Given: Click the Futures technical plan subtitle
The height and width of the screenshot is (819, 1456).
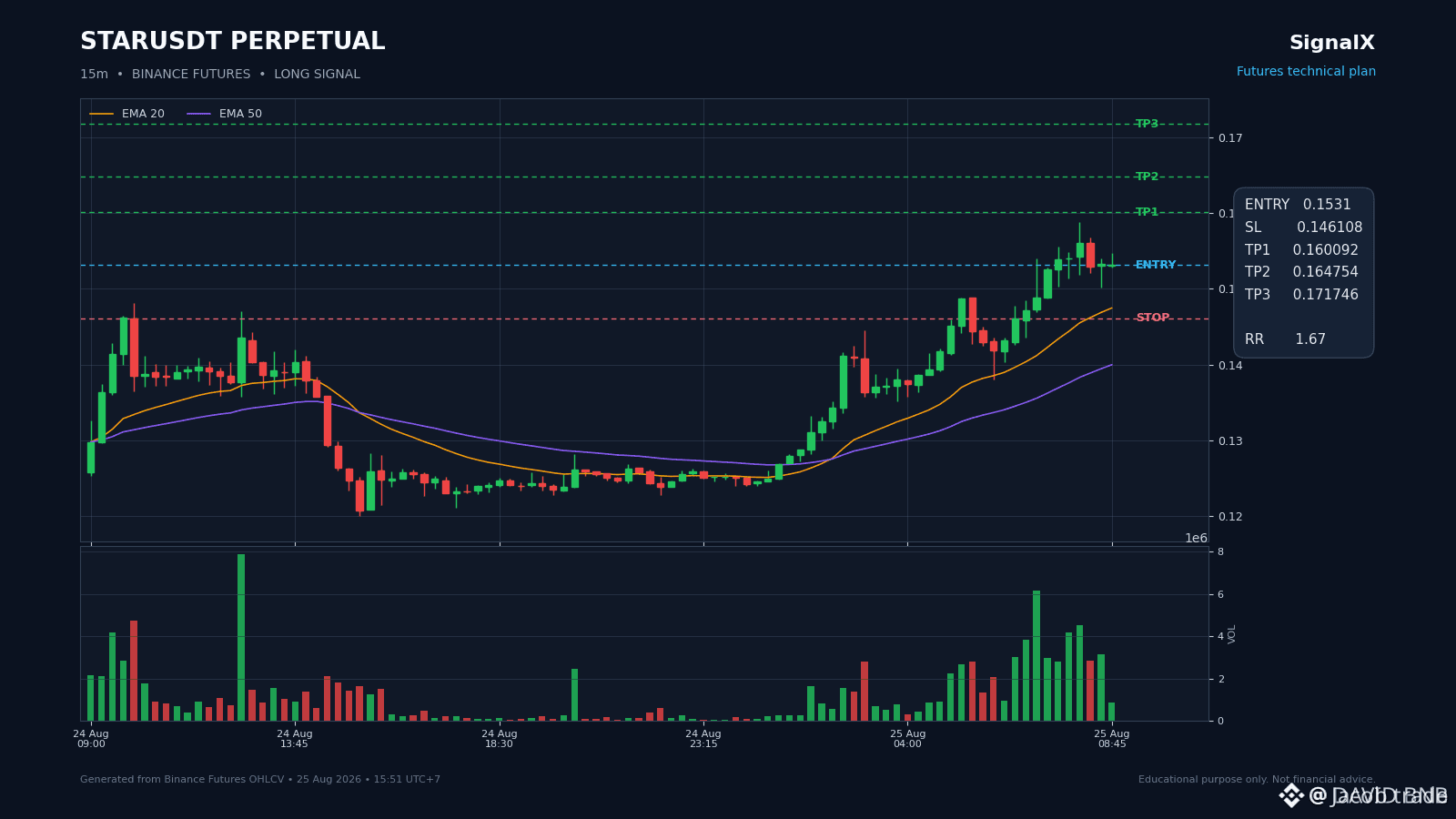Looking at the screenshot, I should pyautogui.click(x=1306, y=71).
